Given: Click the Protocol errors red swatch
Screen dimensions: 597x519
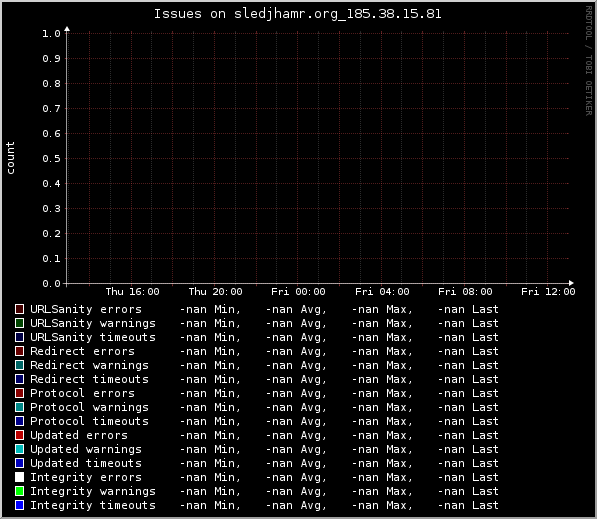Looking at the screenshot, I should click(x=19, y=393).
